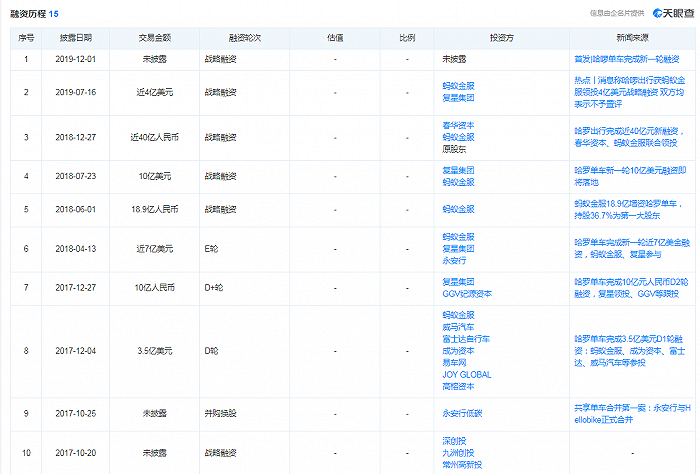
Task: Open investor 易车网
Action: pyautogui.click(x=454, y=363)
